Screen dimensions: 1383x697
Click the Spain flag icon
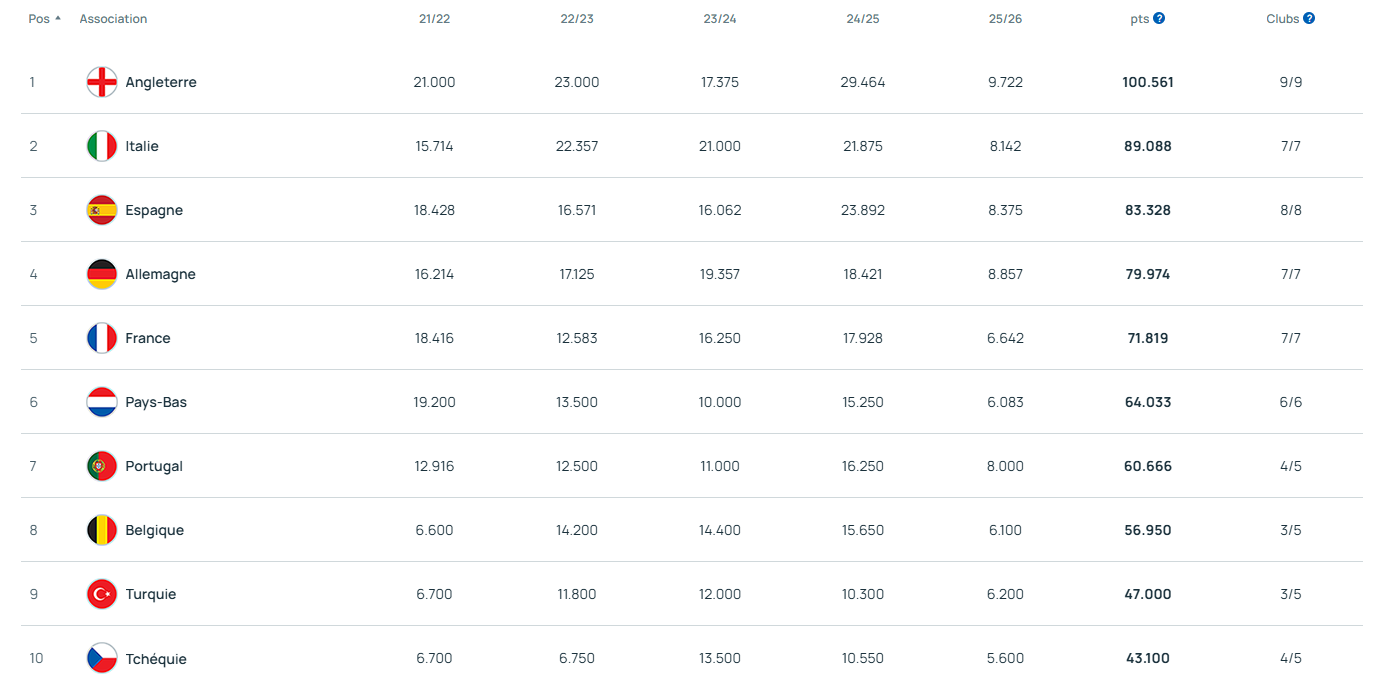click(x=102, y=210)
